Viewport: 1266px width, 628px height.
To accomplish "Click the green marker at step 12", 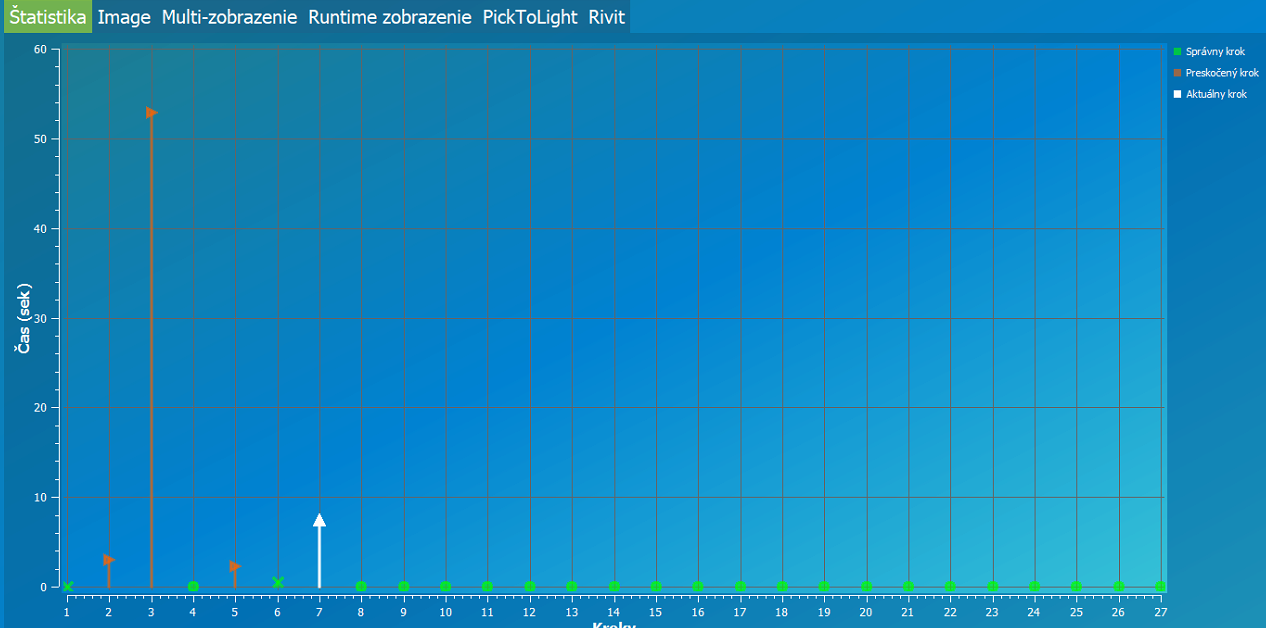I will pos(530,587).
